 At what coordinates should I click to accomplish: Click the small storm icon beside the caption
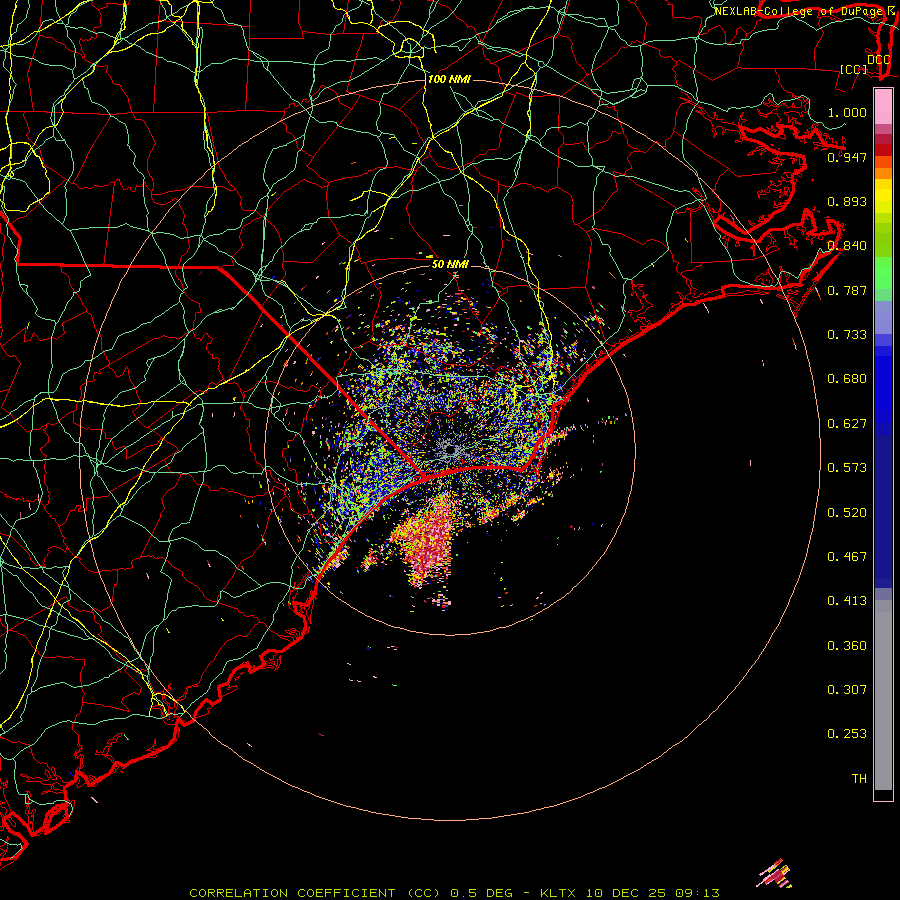coord(775,874)
